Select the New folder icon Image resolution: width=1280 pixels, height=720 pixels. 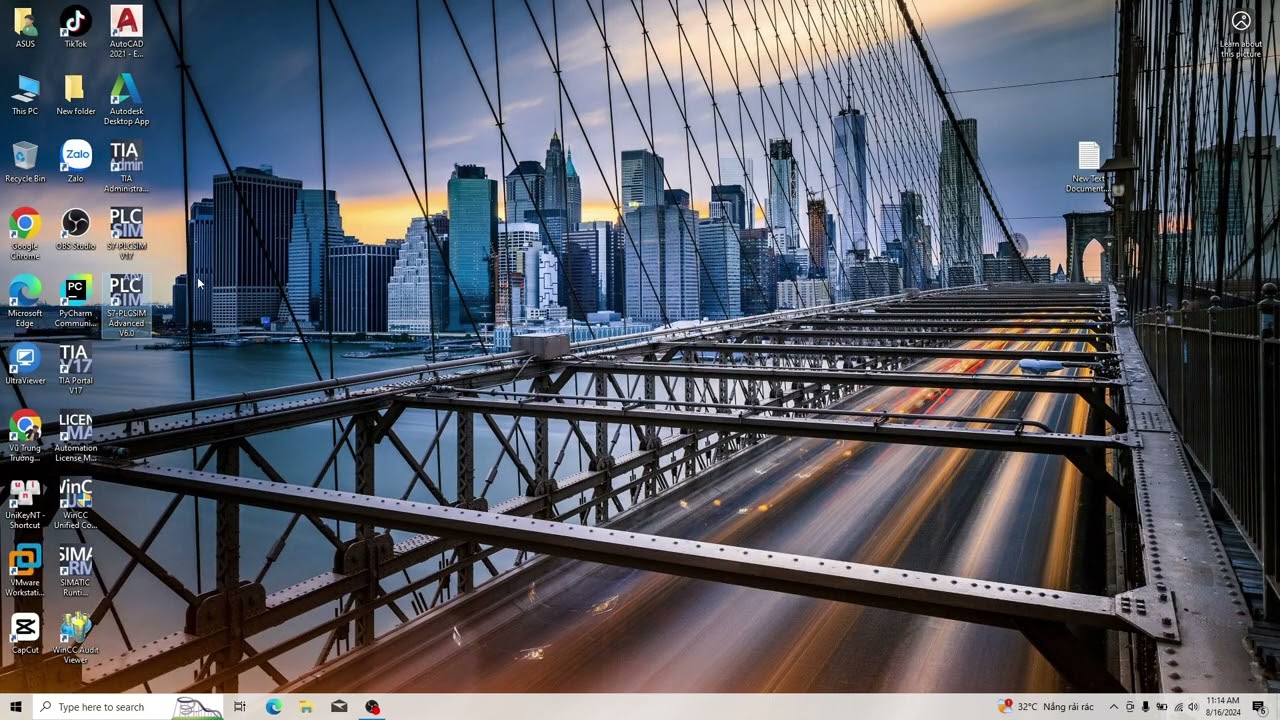[x=75, y=95]
